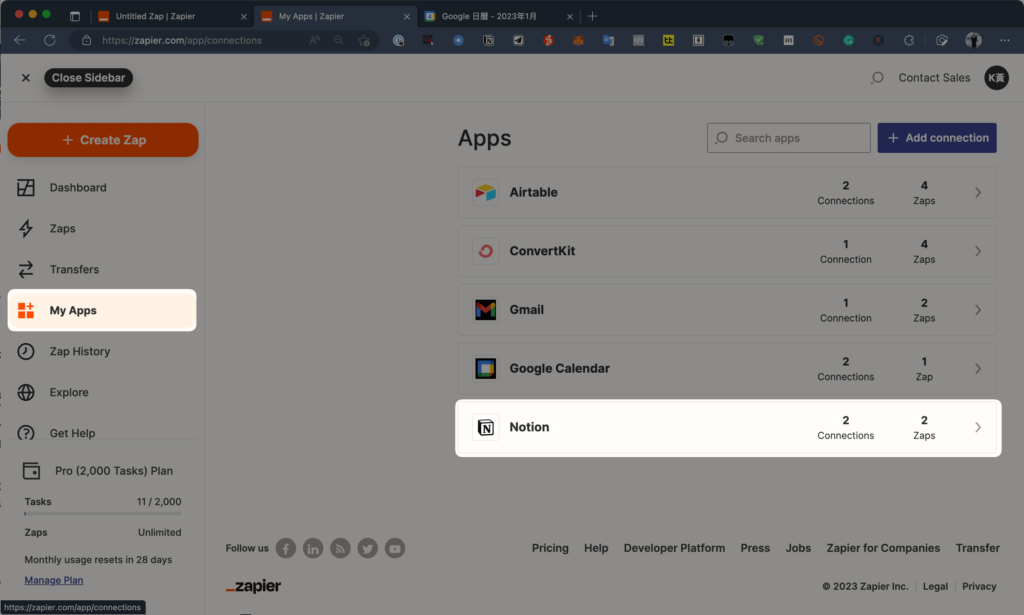
Task: Click the Airtable app logo
Action: (x=485, y=192)
